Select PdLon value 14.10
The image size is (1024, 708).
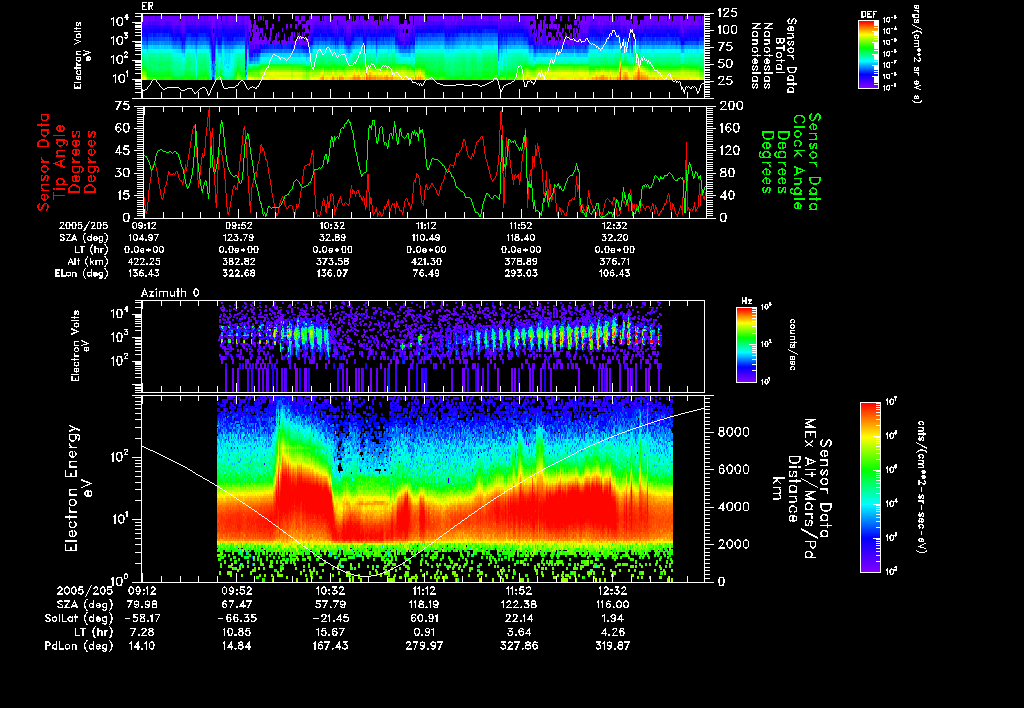pyautogui.click(x=142, y=646)
